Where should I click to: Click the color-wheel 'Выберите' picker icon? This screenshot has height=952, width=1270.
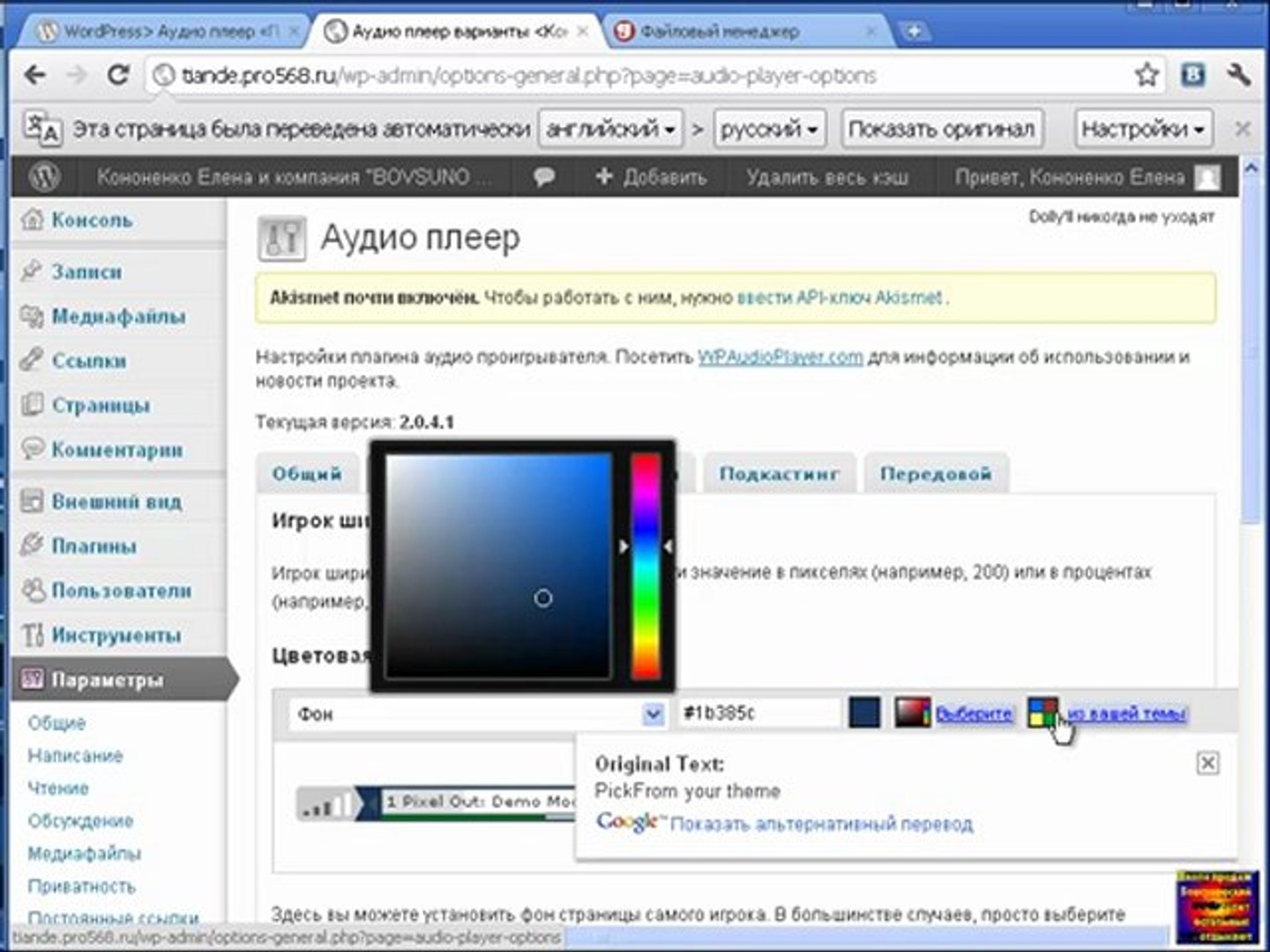point(912,713)
